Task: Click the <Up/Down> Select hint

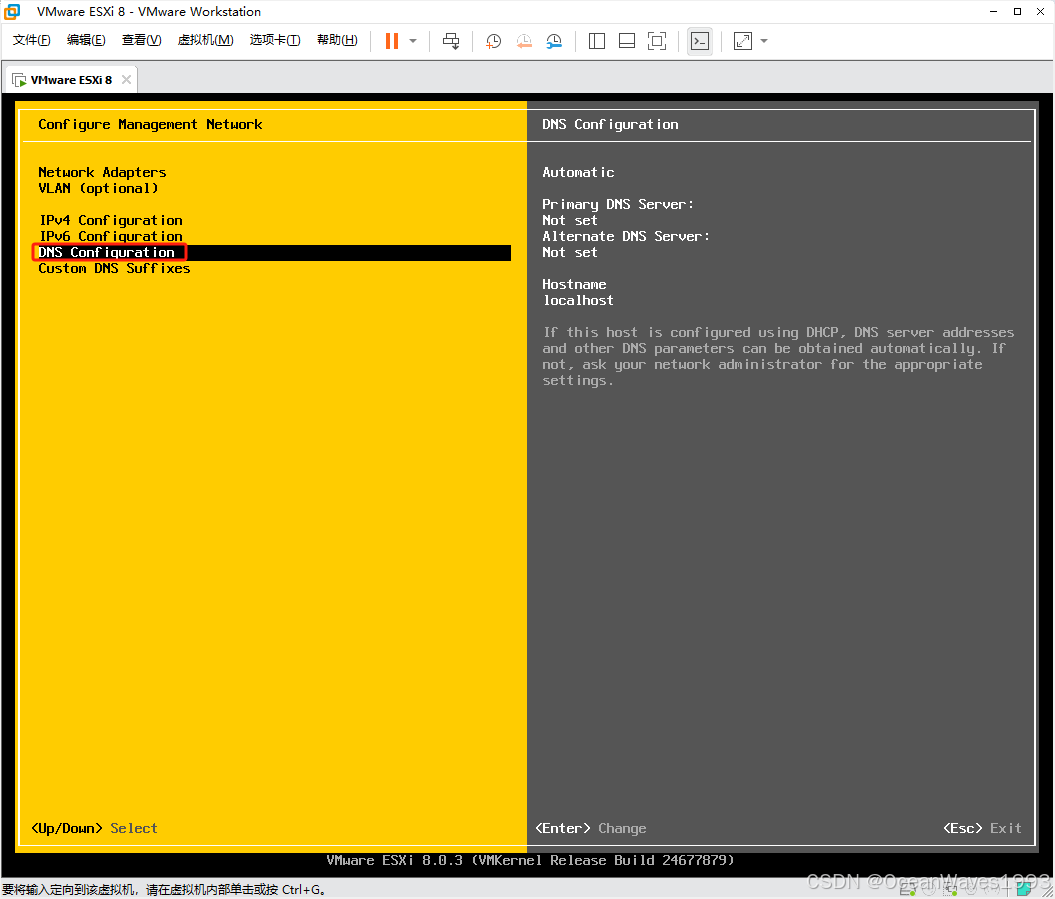Action: tap(94, 828)
